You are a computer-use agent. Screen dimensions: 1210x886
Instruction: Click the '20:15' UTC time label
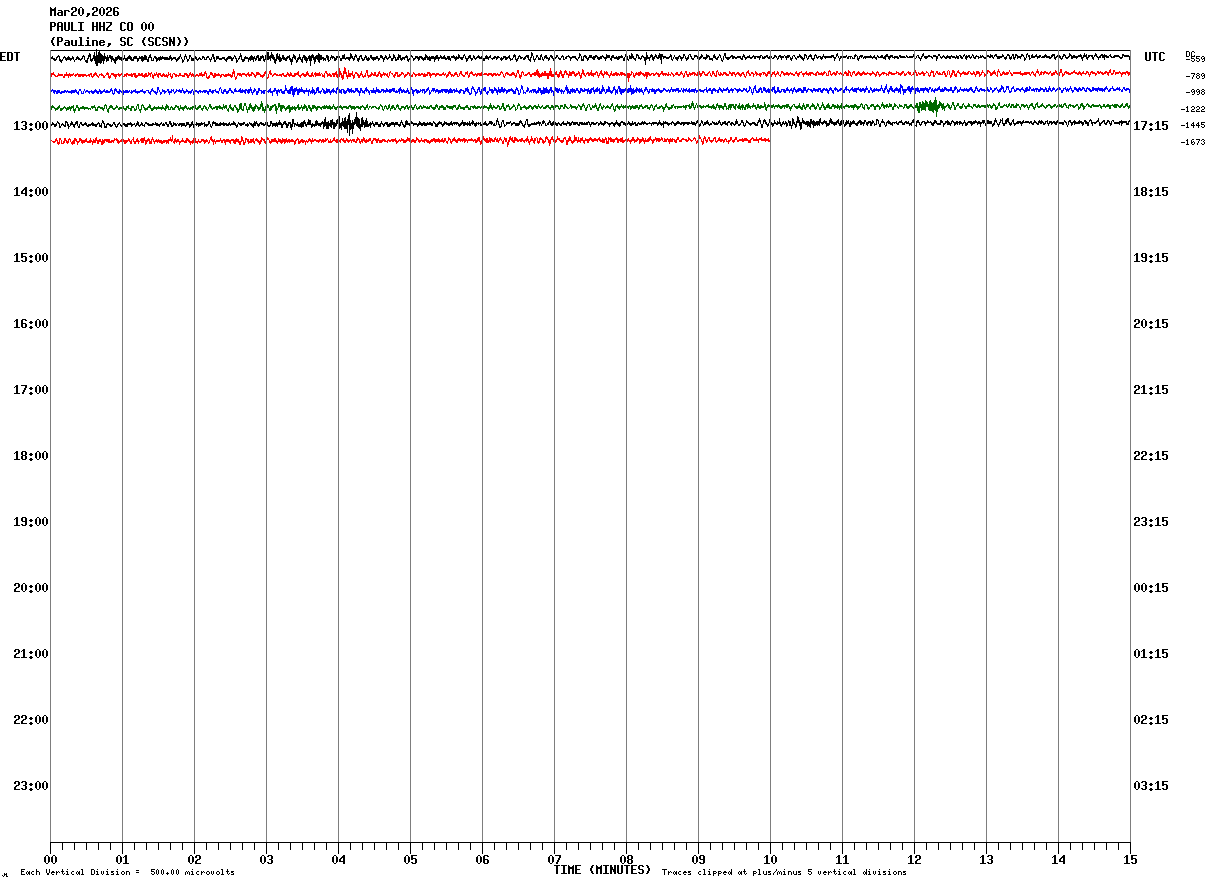1151,324
